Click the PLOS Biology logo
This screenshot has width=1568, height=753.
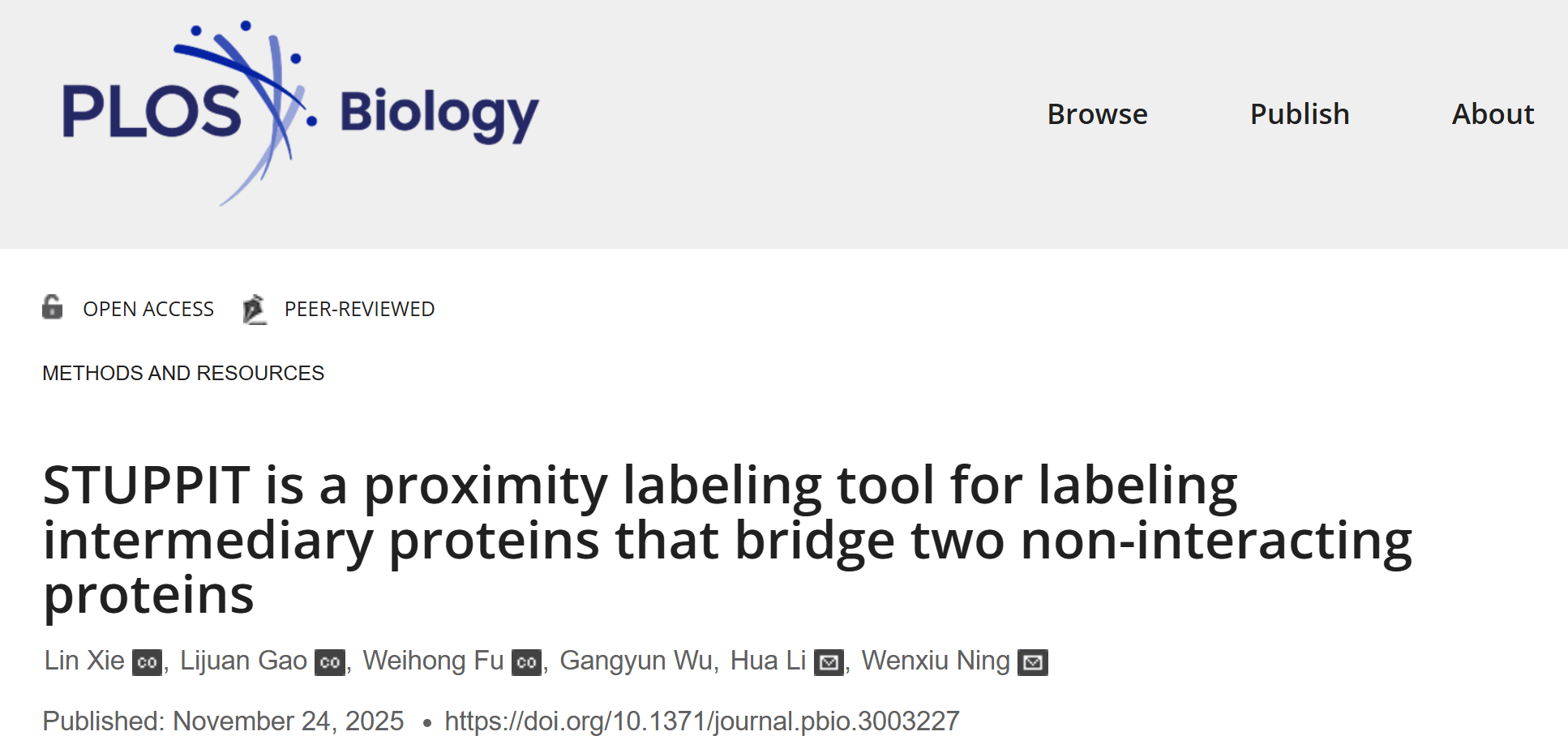pos(300,113)
